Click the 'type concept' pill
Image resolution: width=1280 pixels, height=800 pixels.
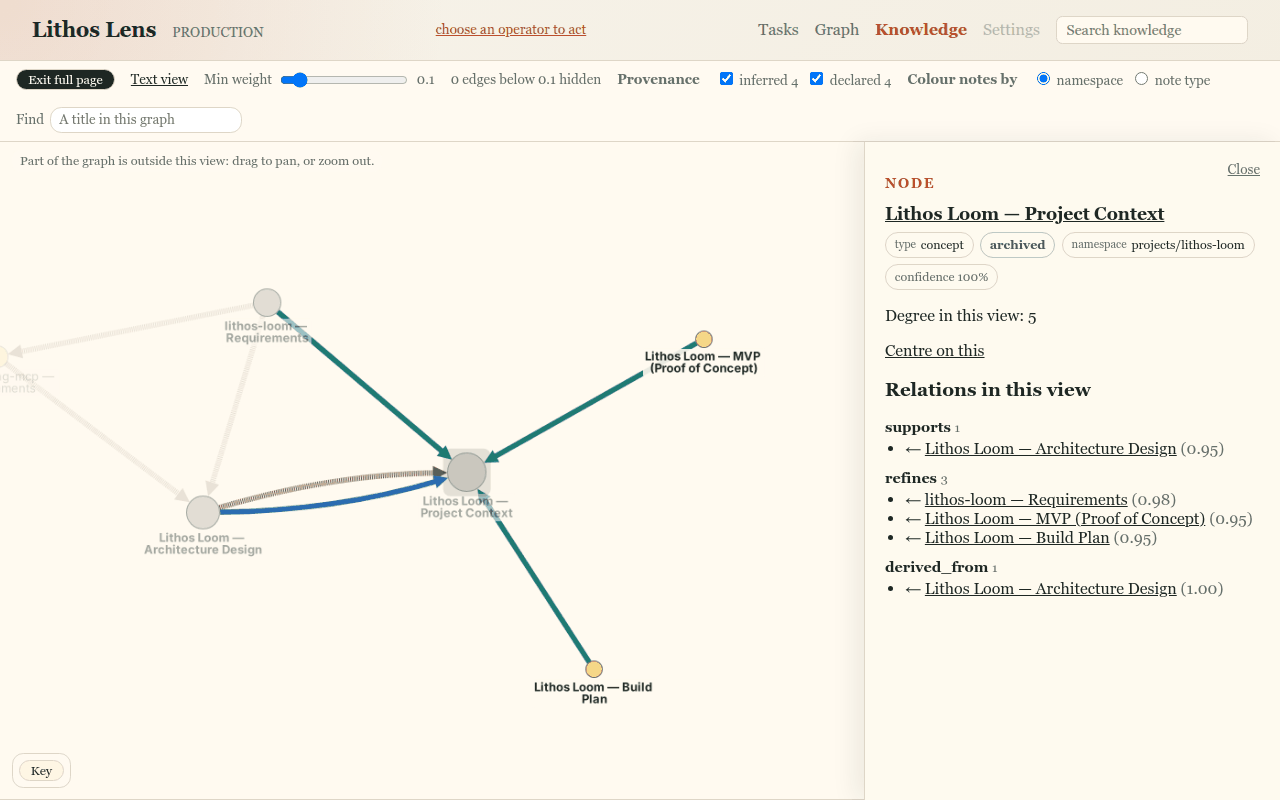pyautogui.click(x=929, y=245)
